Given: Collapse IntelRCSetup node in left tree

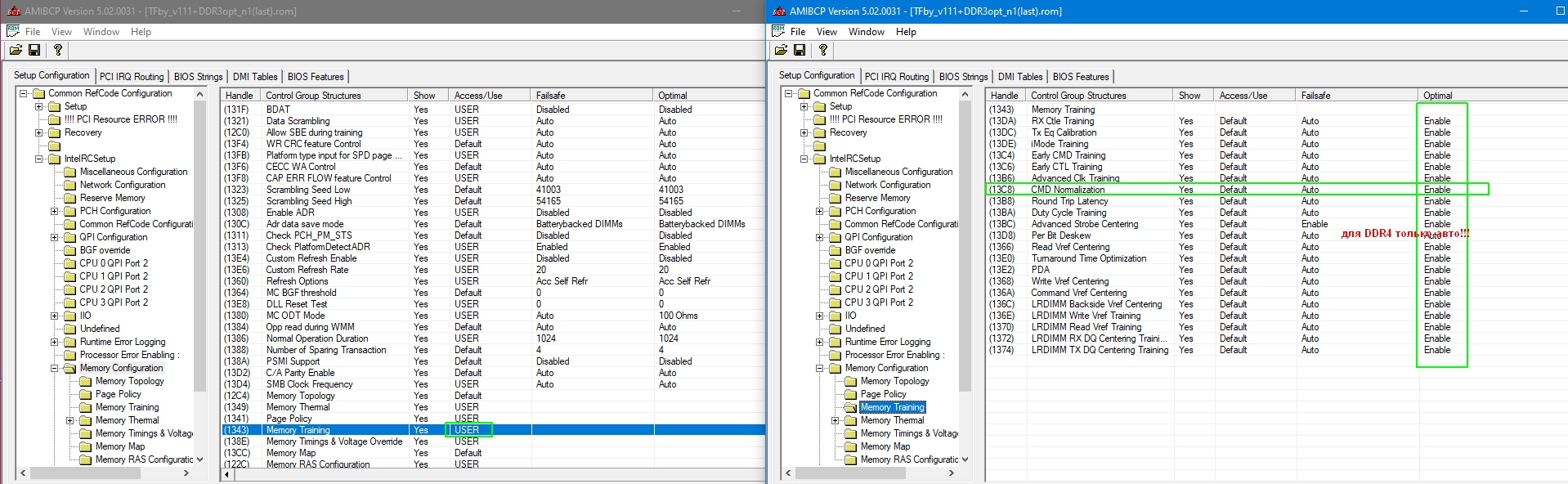Looking at the screenshot, I should [38, 159].
